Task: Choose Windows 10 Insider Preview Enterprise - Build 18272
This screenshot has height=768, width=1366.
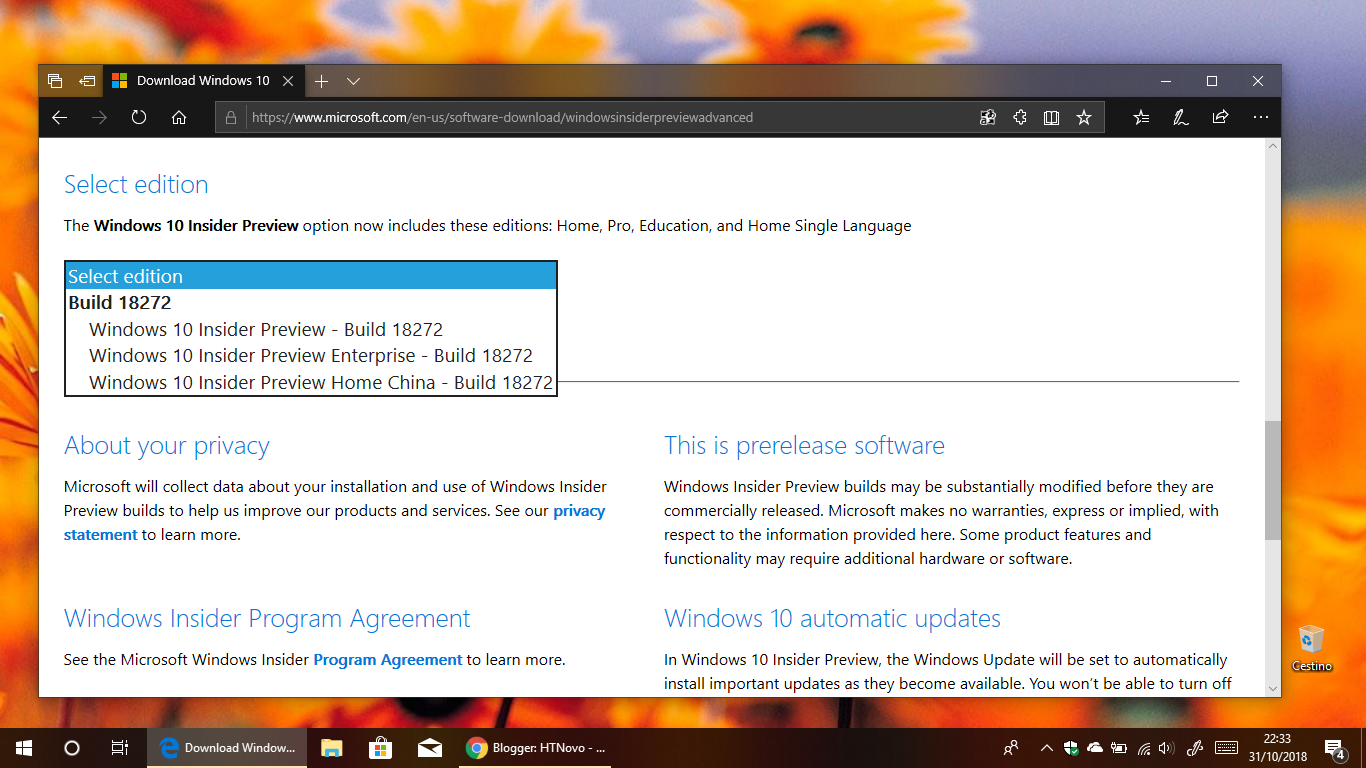Action: [311, 355]
